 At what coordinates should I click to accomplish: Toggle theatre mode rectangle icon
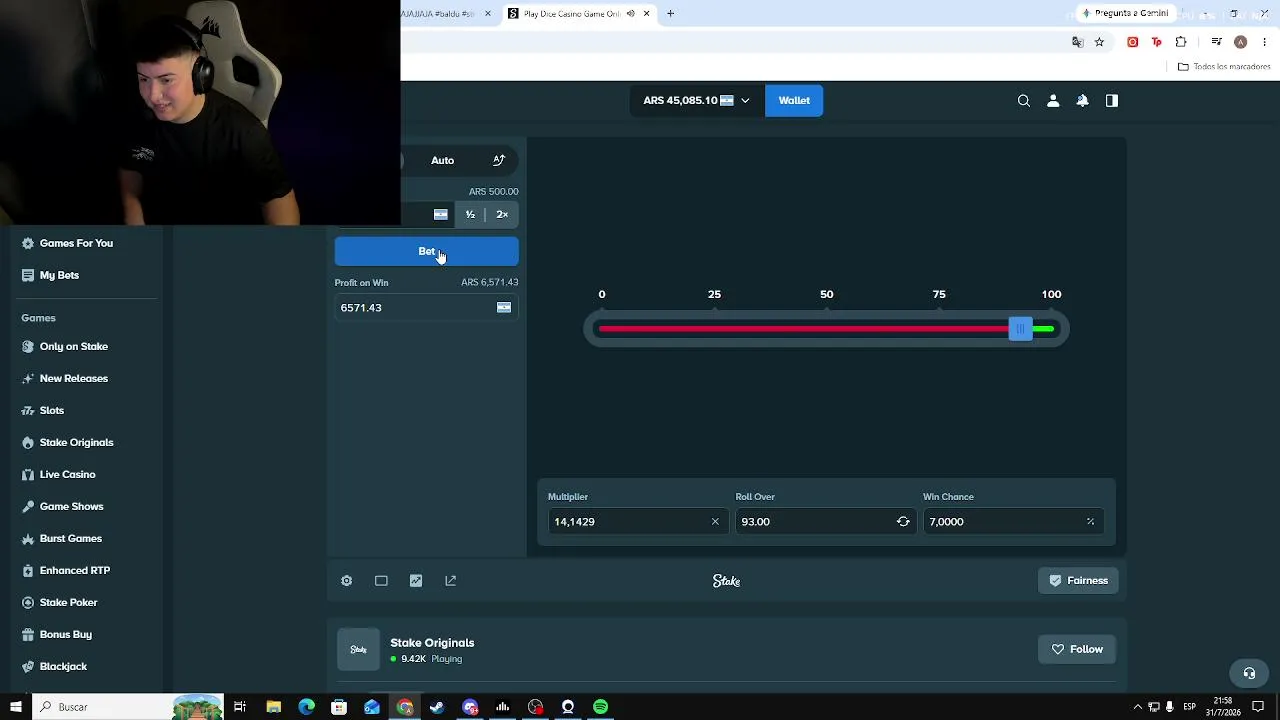381,581
